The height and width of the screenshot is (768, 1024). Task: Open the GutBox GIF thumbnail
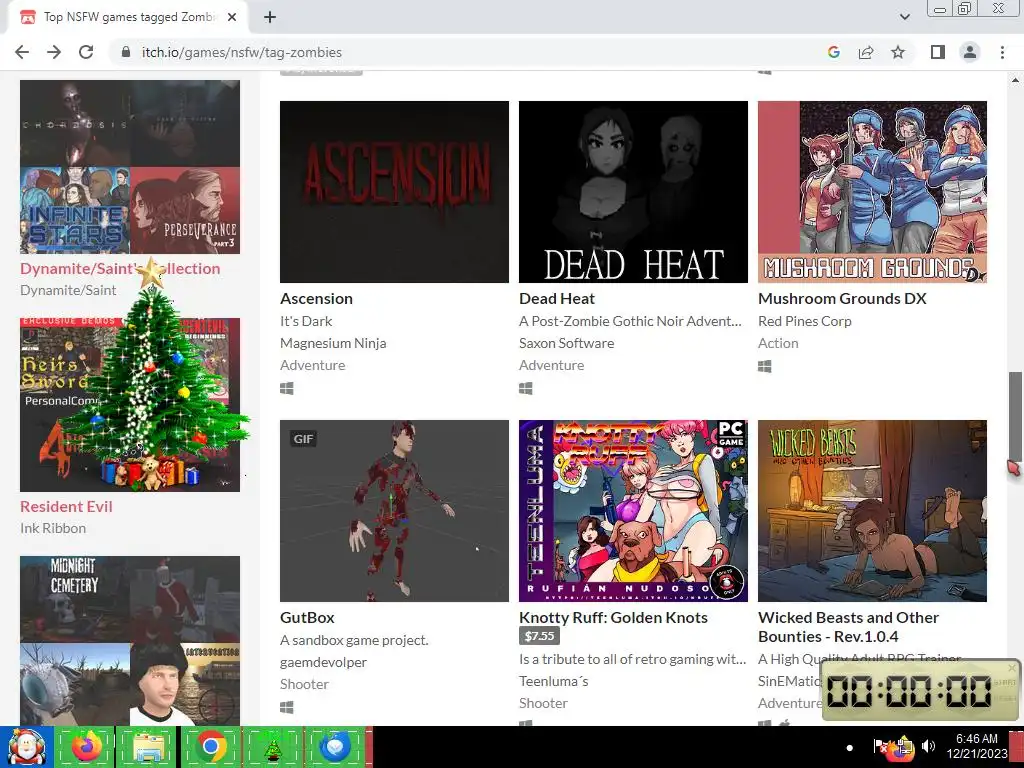pos(394,511)
